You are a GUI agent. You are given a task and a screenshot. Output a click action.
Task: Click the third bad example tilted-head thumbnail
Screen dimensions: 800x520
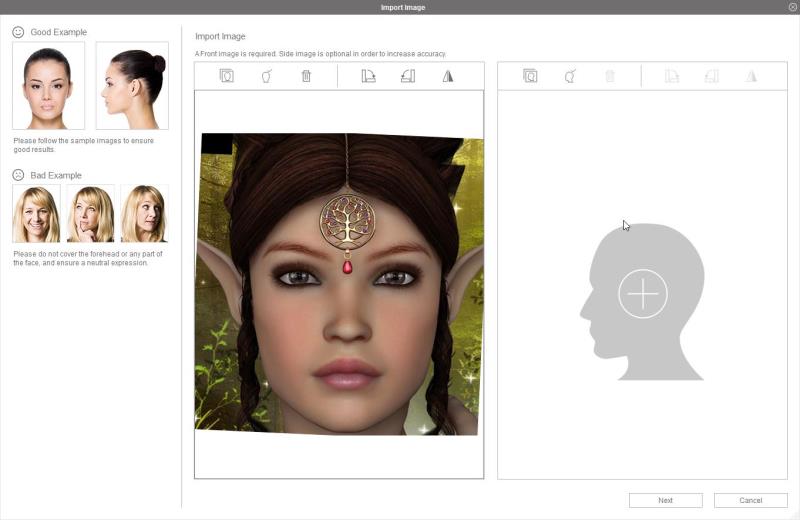pyautogui.click(x=144, y=213)
